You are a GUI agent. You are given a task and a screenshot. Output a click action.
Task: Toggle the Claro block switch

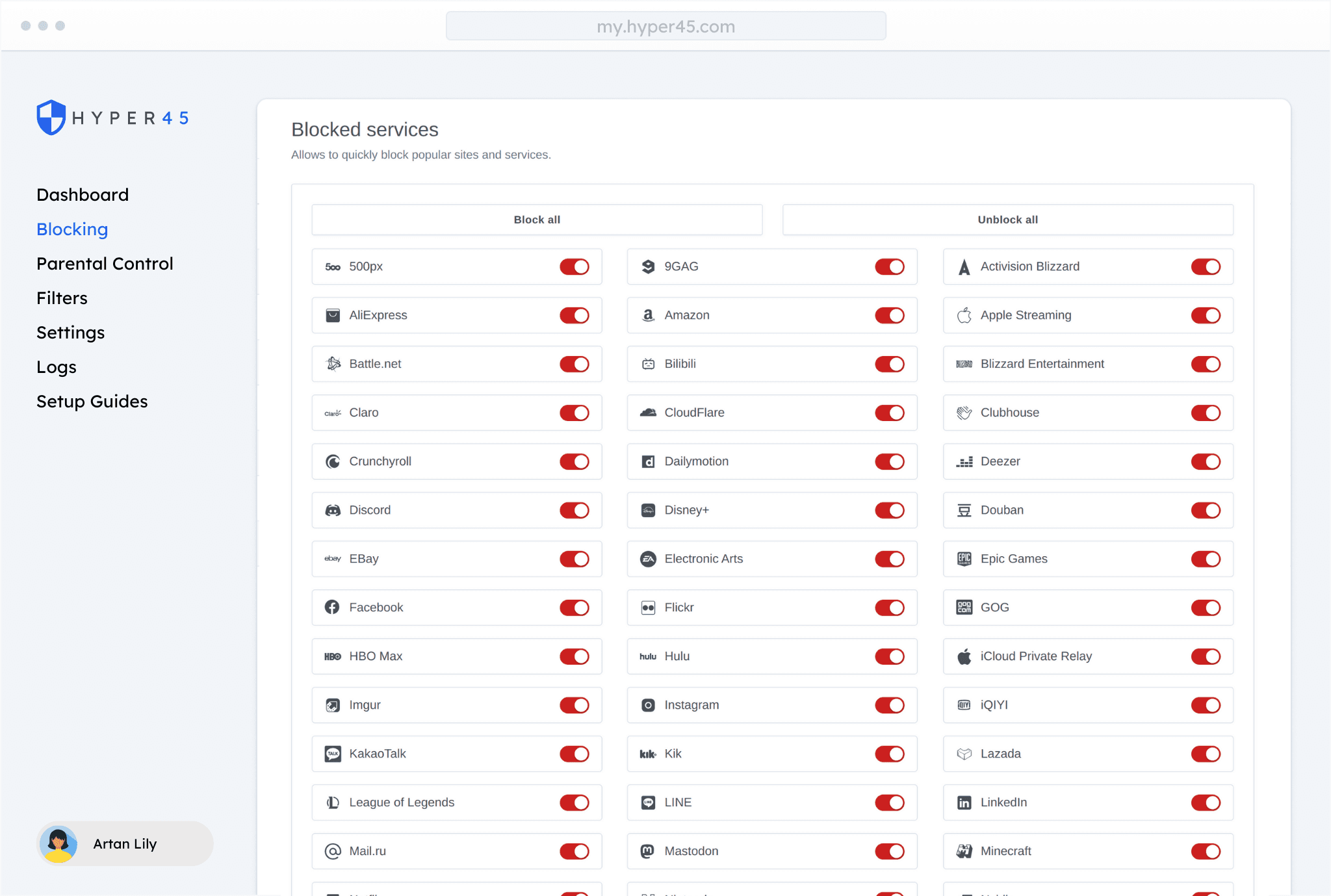[575, 413]
